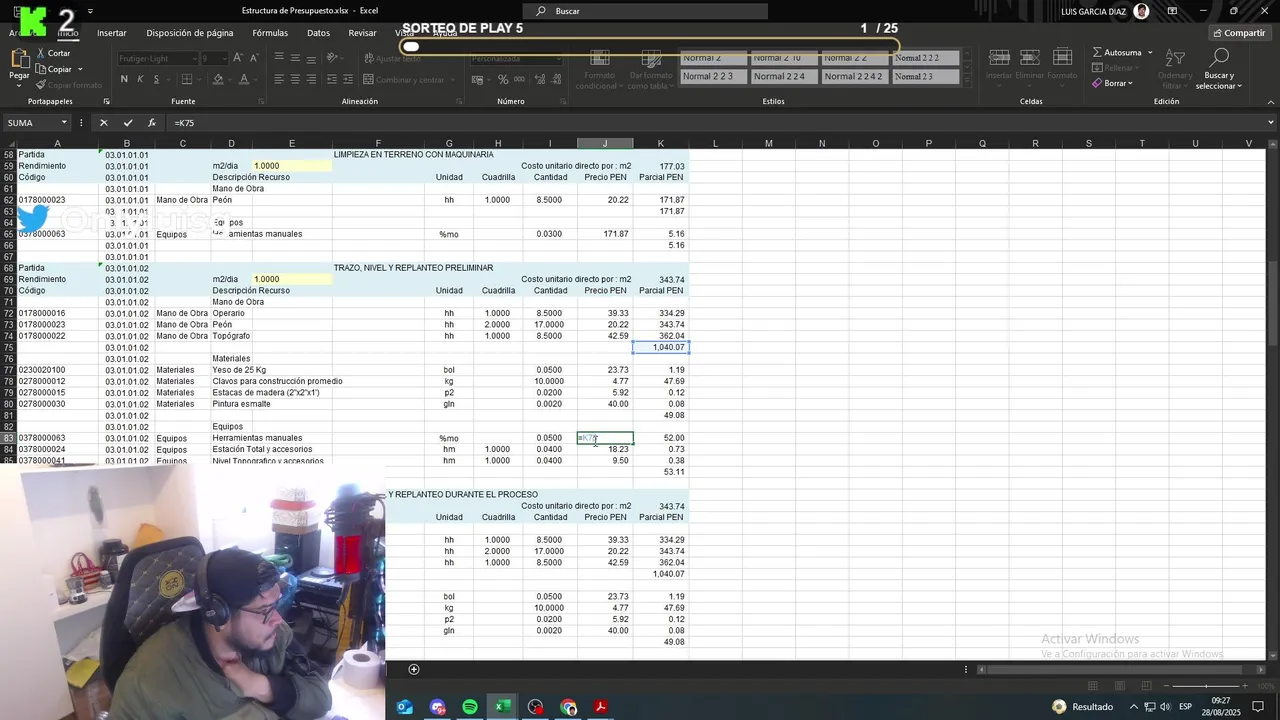Viewport: 1280px width, 720px height.
Task: Apply the Normal 2 2 4 style
Action: pos(784,76)
